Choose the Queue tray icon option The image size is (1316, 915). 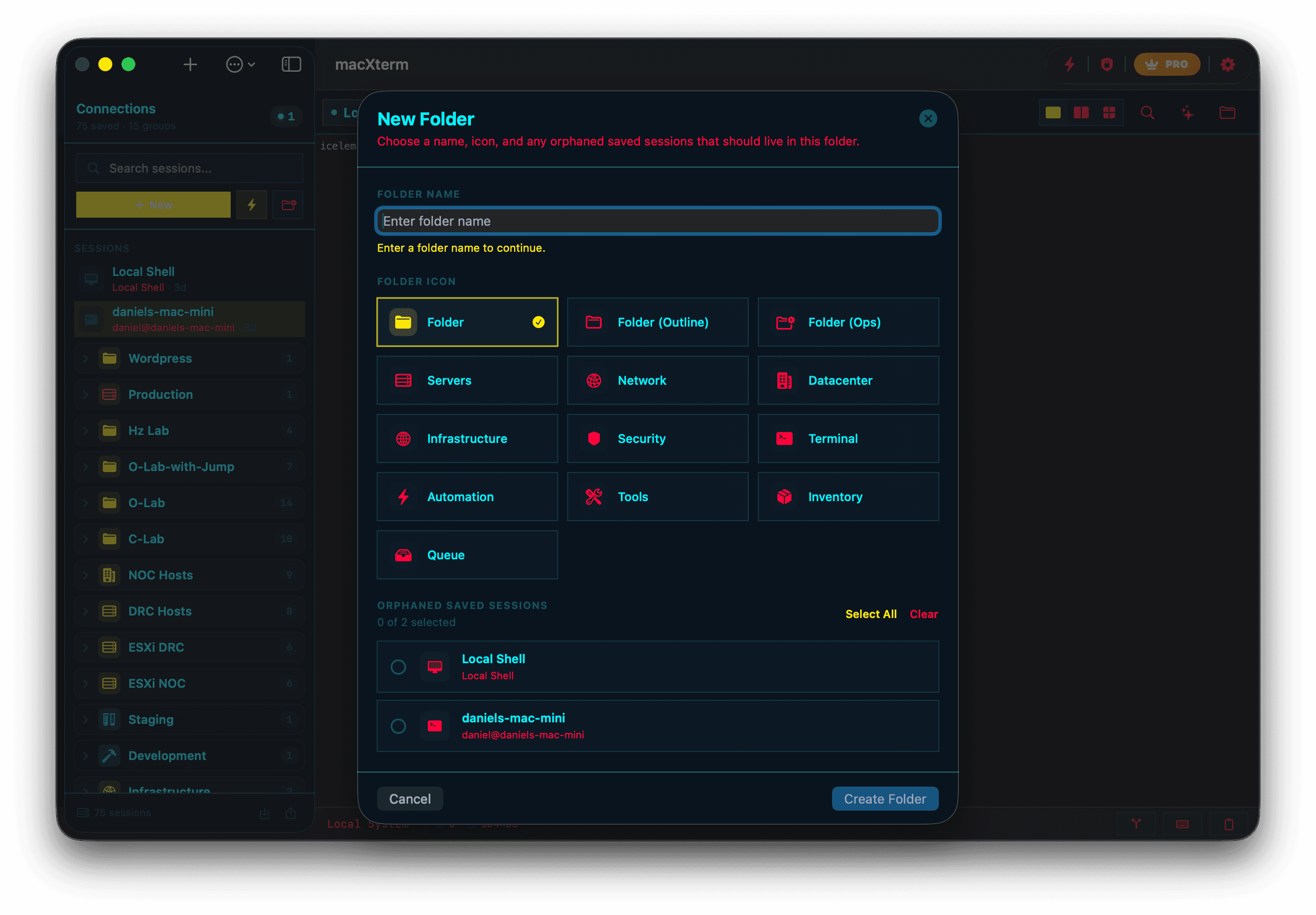click(466, 555)
